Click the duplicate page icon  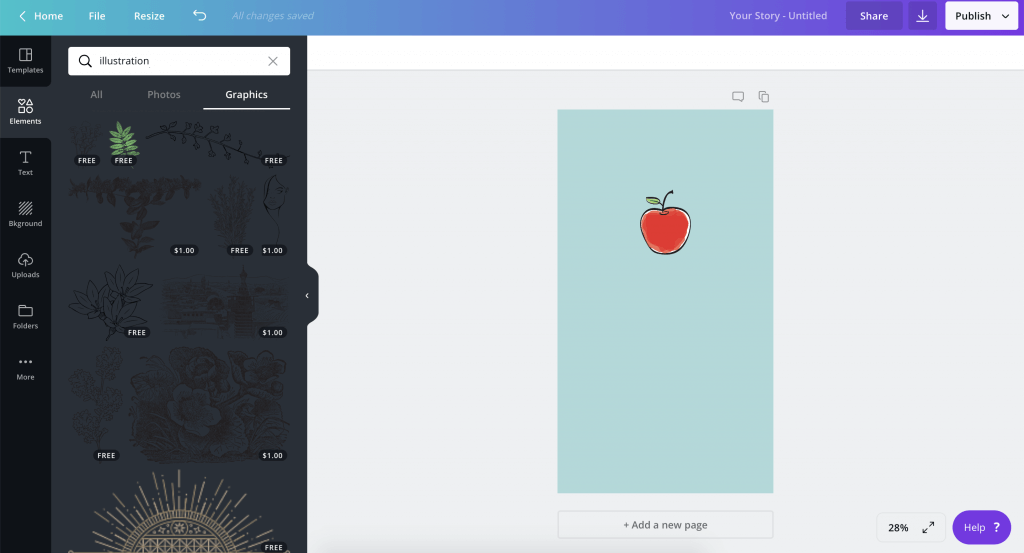tap(764, 97)
